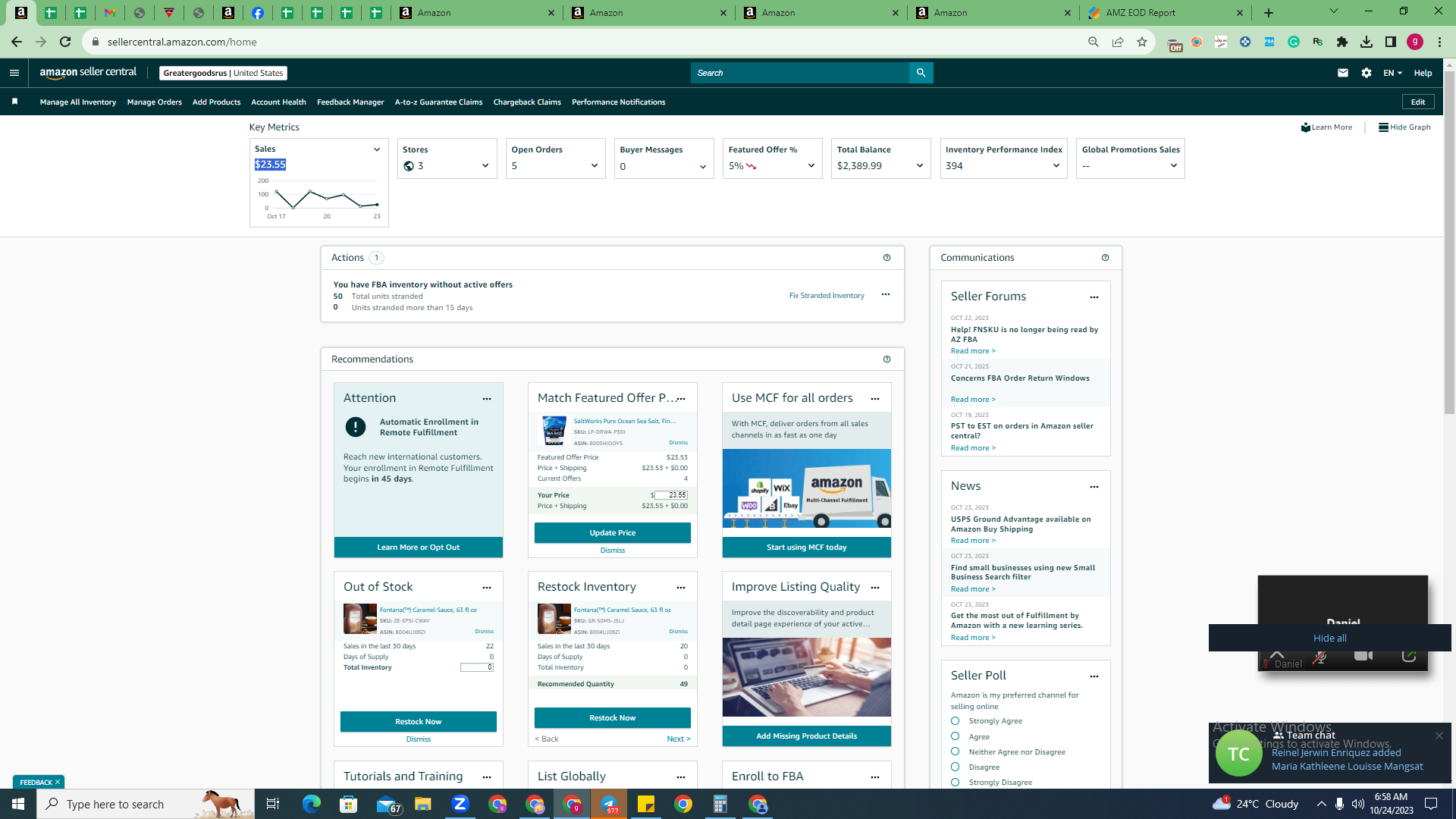
Task: Open the Help link in header
Action: (x=1423, y=73)
